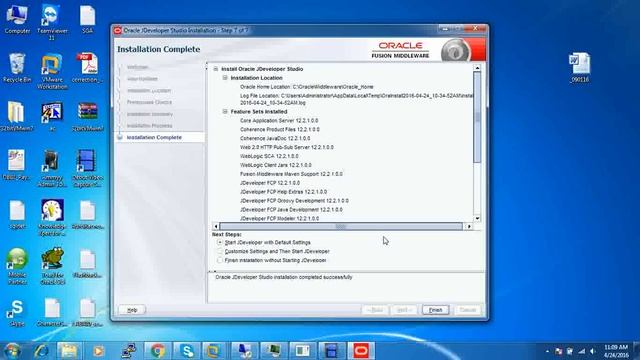Select Finish Installation without Starting JDeveloper
Screen dimensions: 640x360
(220, 260)
